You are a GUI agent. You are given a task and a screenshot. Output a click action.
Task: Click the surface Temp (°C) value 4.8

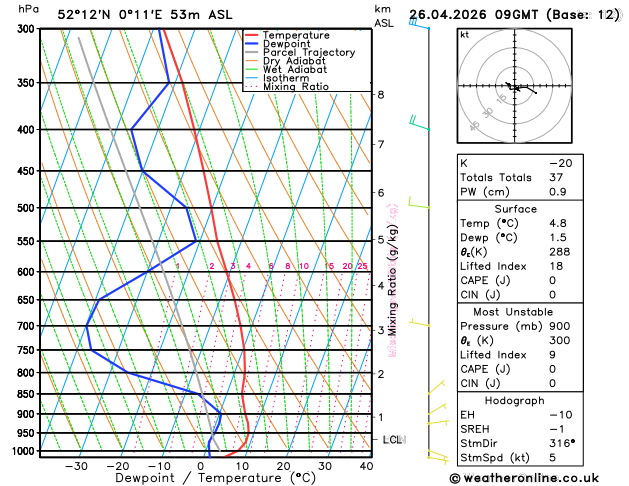[558, 223]
